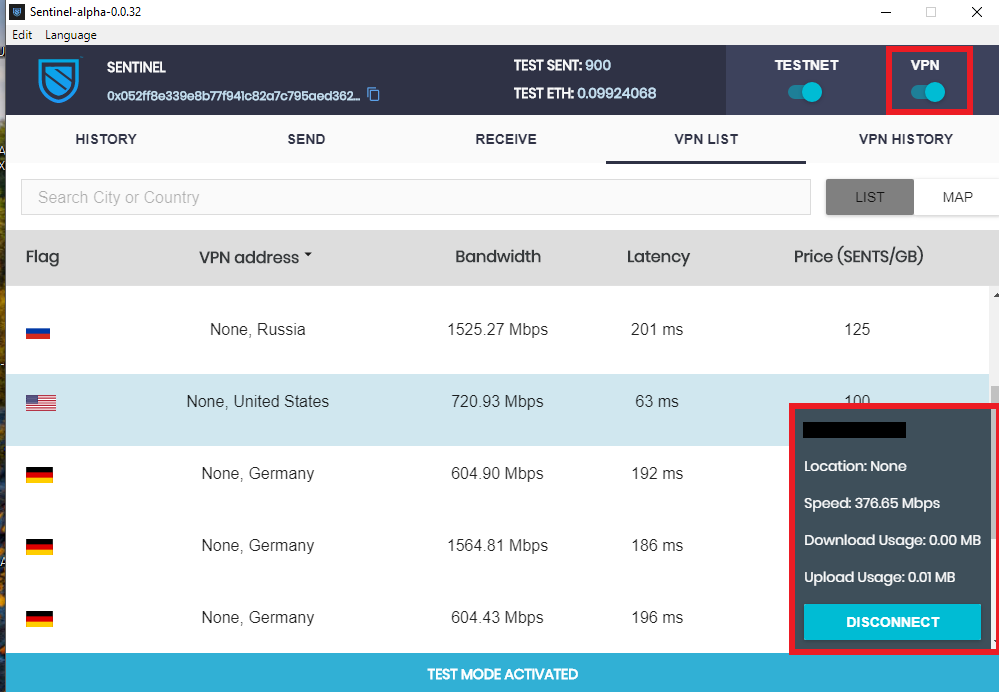Viewport: 999px width, 692px height.
Task: Click the Download Usage: 0.00 MB text
Action: click(x=892, y=540)
